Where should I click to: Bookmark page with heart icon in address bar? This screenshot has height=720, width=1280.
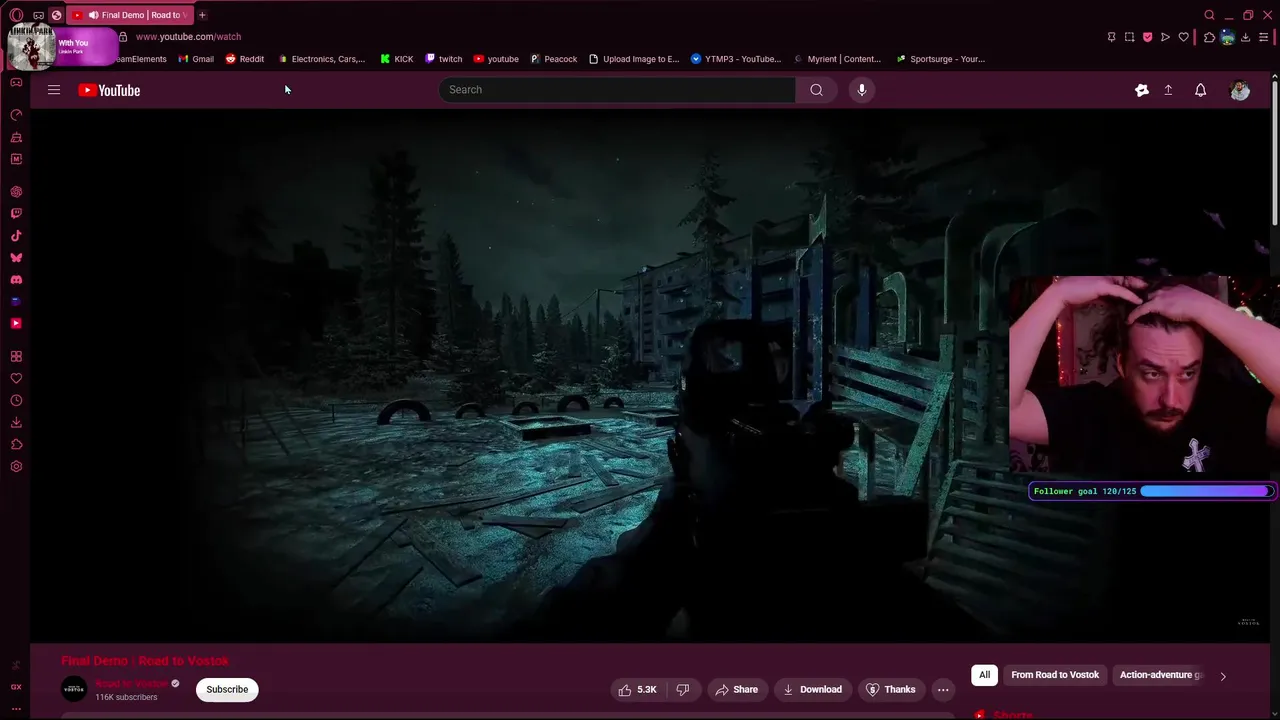(x=1183, y=37)
